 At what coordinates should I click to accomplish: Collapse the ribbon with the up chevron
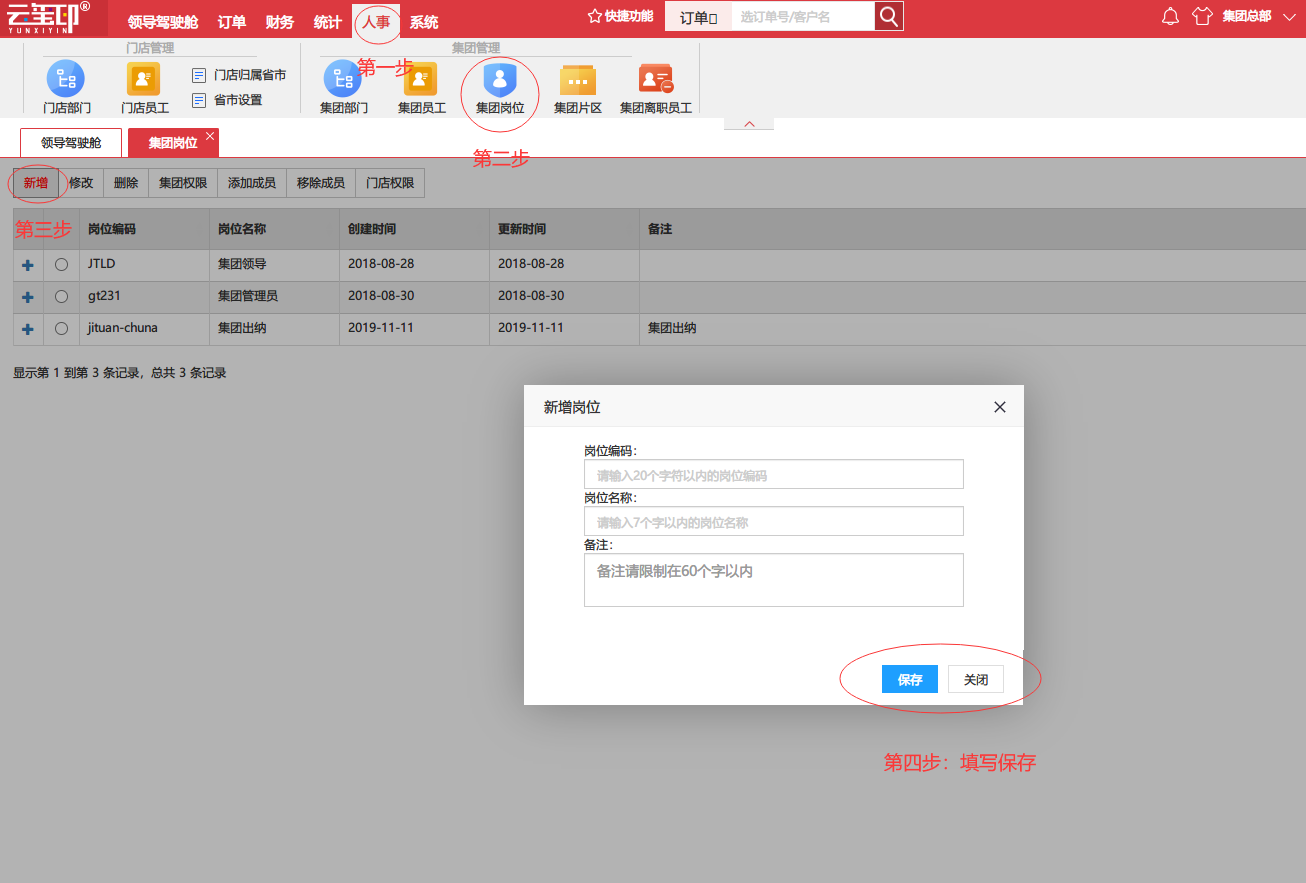click(749, 124)
